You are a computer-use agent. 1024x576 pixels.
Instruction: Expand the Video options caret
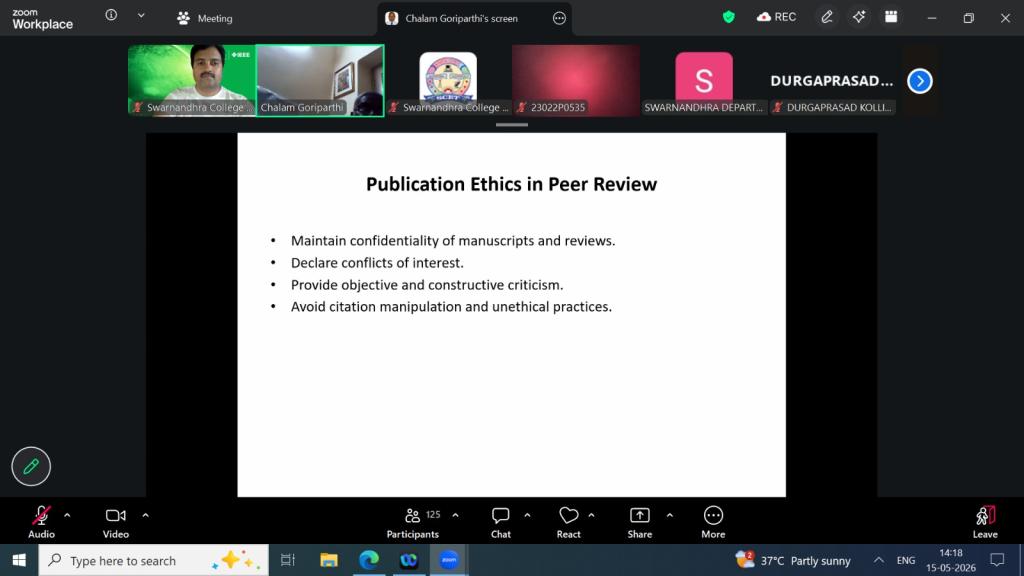pos(145,515)
